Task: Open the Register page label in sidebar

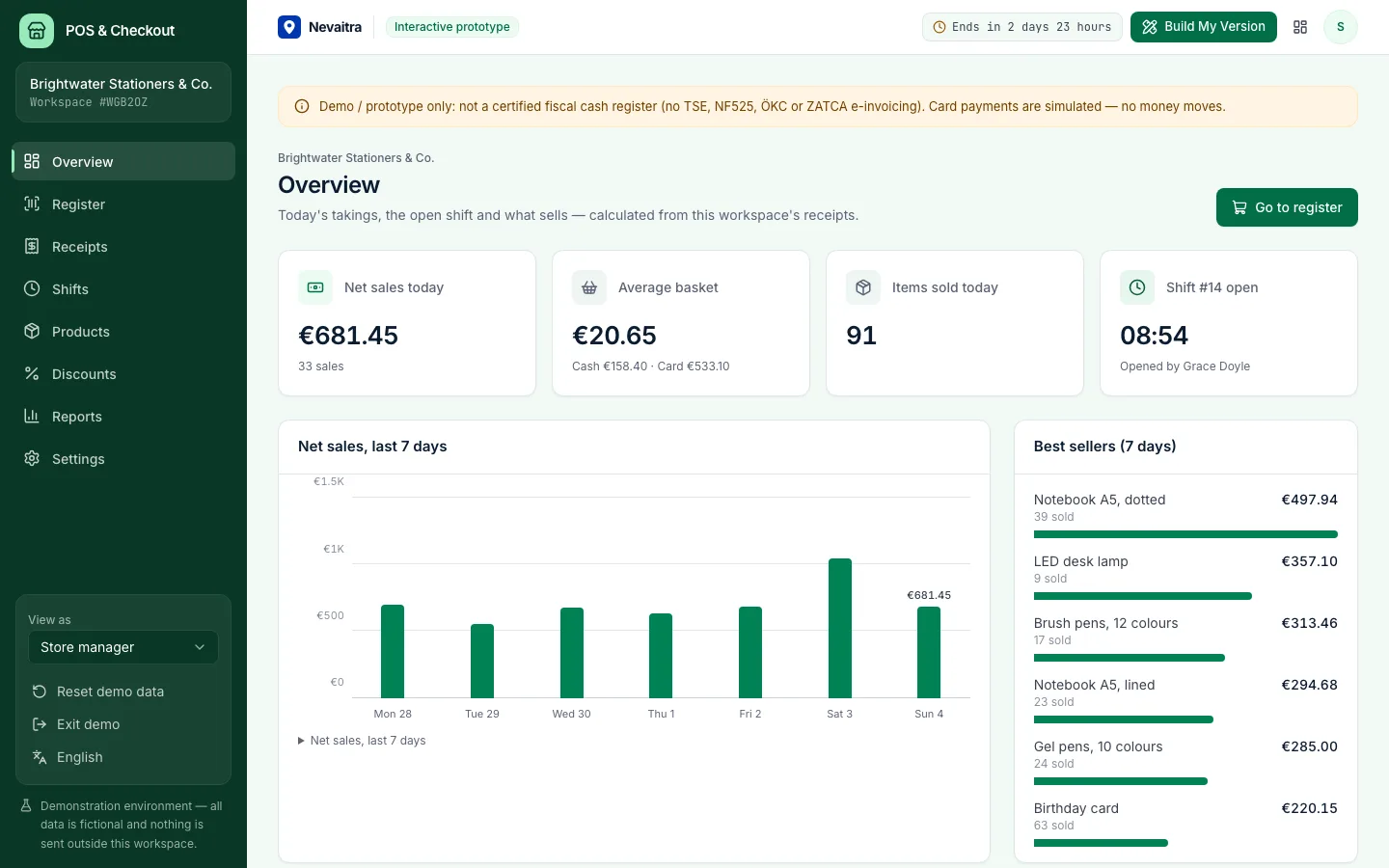Action: pyautogui.click(x=78, y=204)
